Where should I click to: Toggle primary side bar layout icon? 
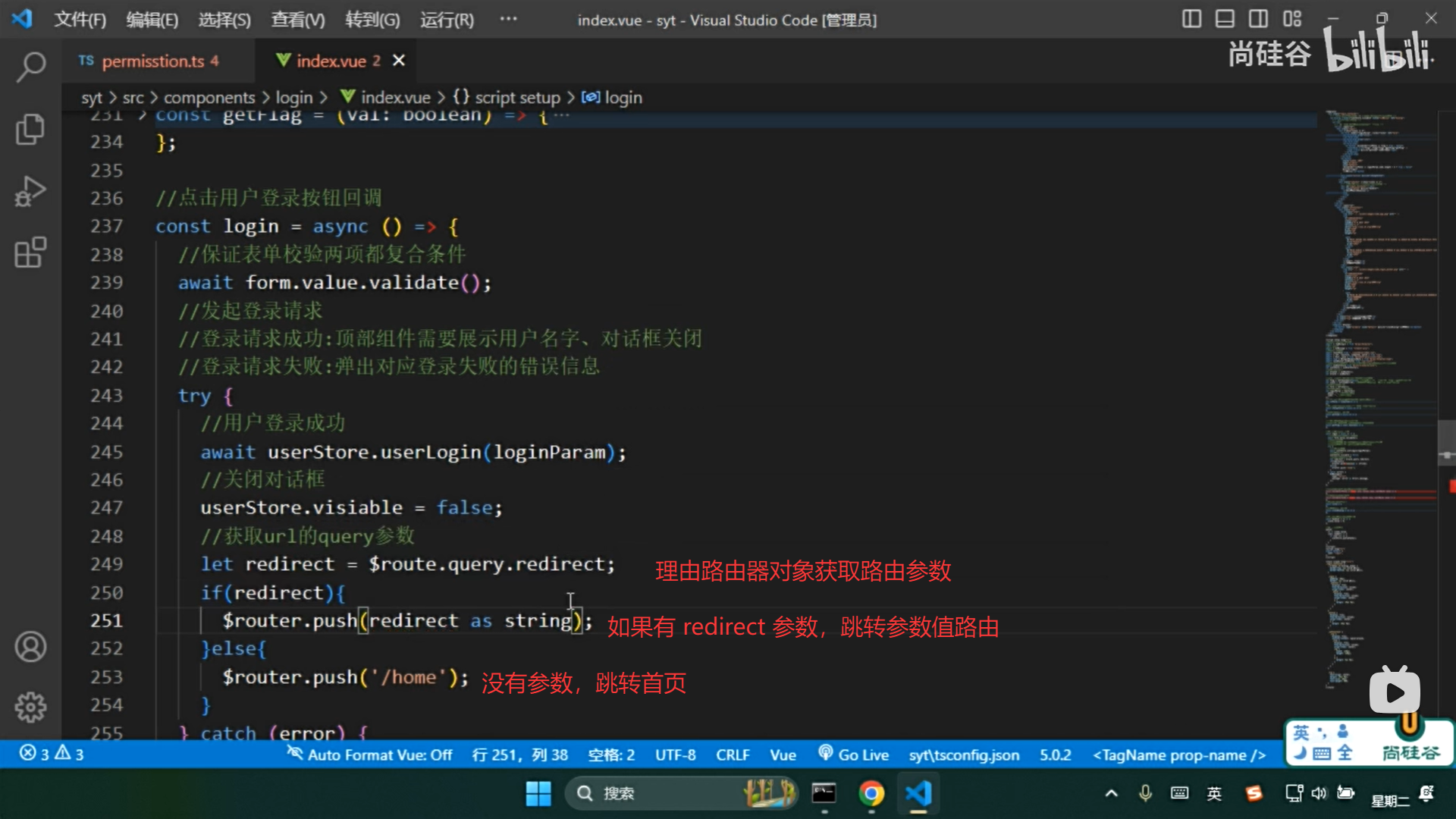1191,19
